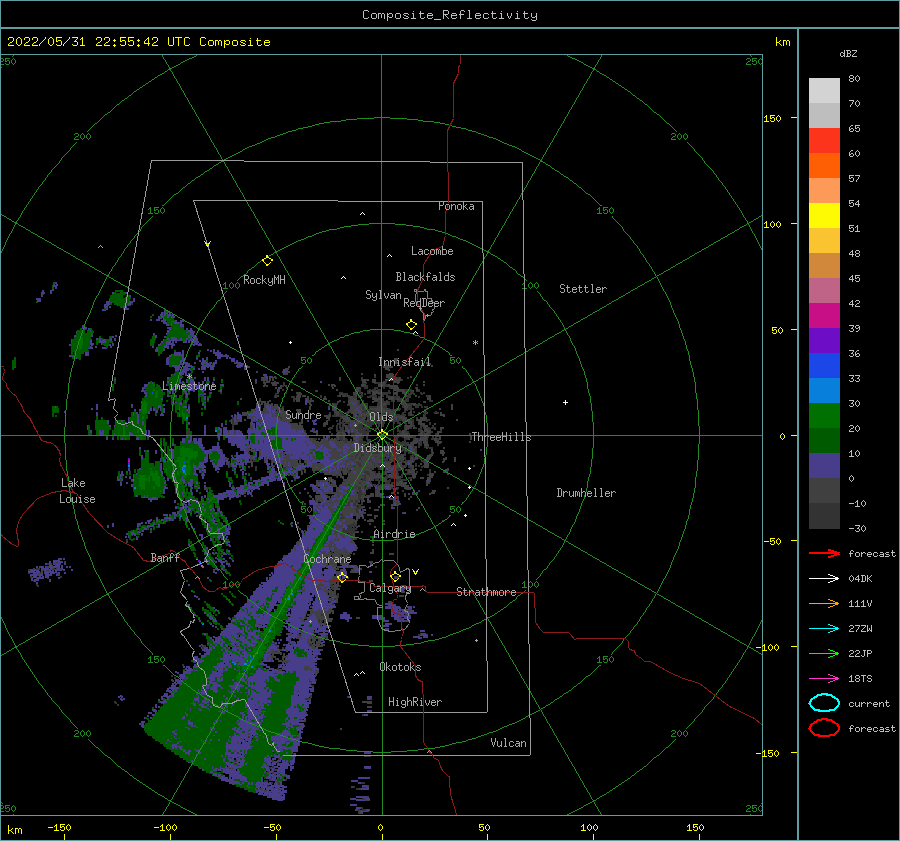Select the magenta swatch in dBZ scale
900x841 pixels.
point(824,316)
